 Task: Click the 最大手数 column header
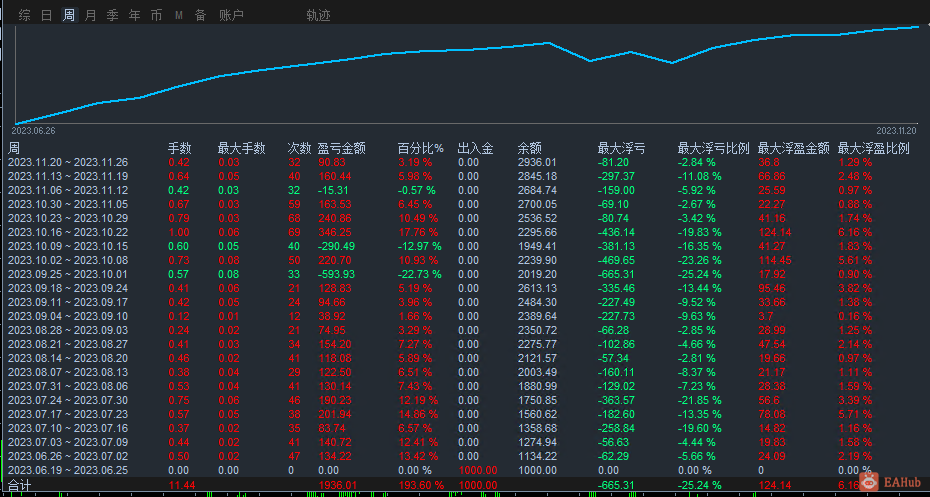(241, 148)
